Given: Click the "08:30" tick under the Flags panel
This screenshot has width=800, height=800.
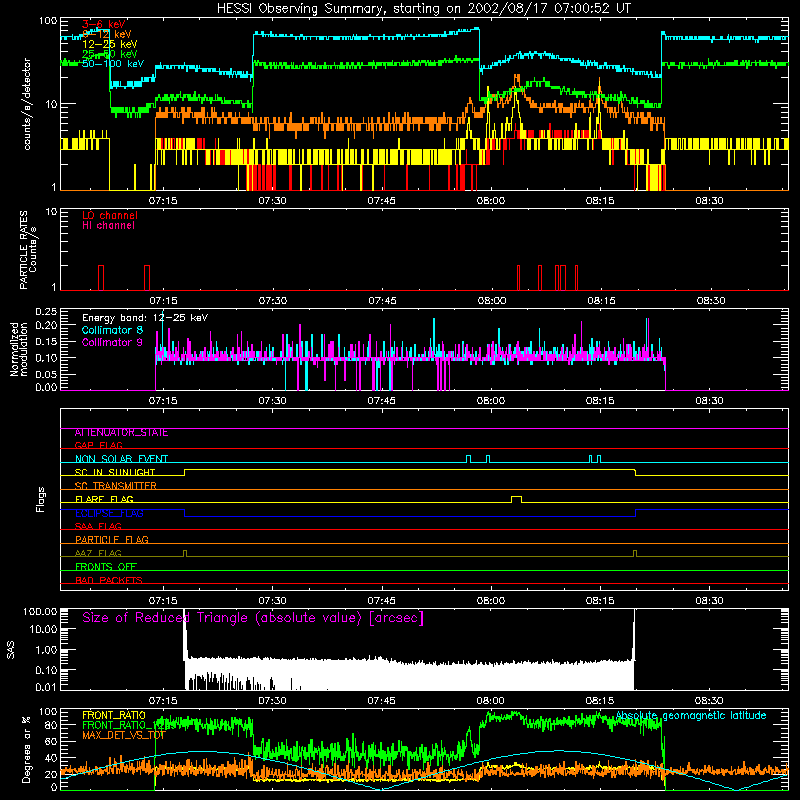Looking at the screenshot, I should coord(709,600).
